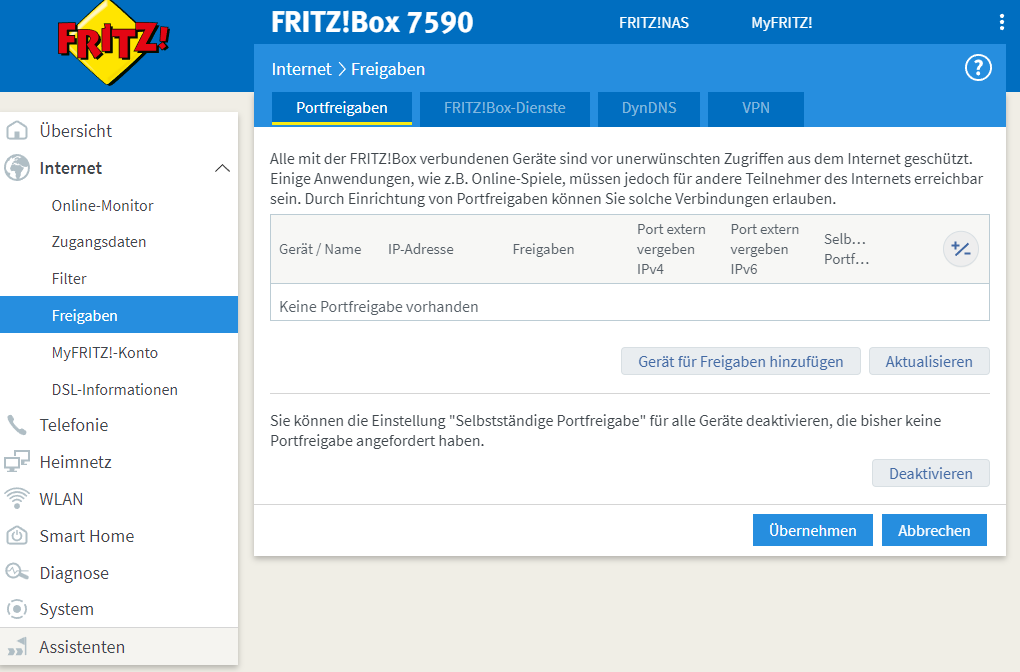
Task: Click the WLAN signal icon
Action: [x=17, y=498]
